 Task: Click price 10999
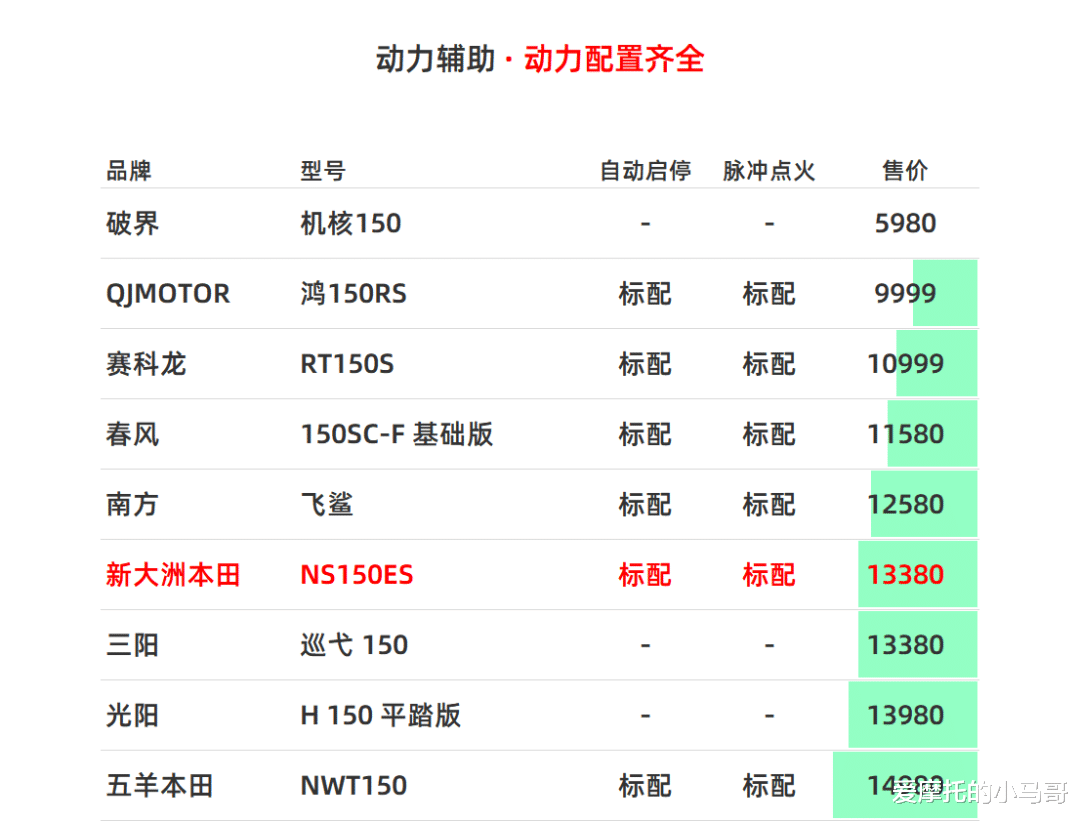click(905, 364)
